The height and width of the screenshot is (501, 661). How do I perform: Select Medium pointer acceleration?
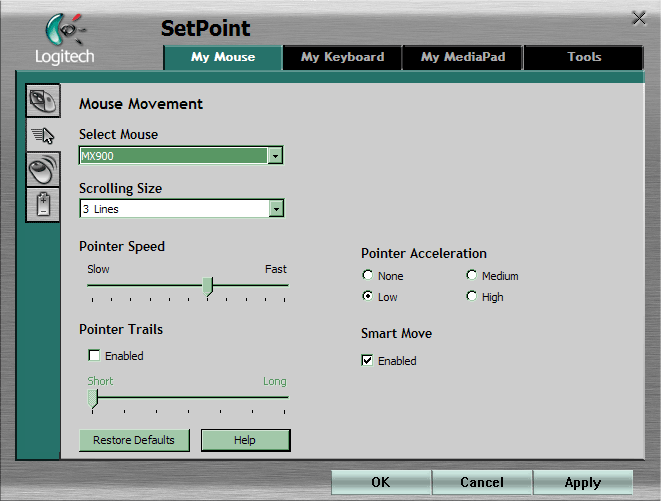click(x=472, y=275)
